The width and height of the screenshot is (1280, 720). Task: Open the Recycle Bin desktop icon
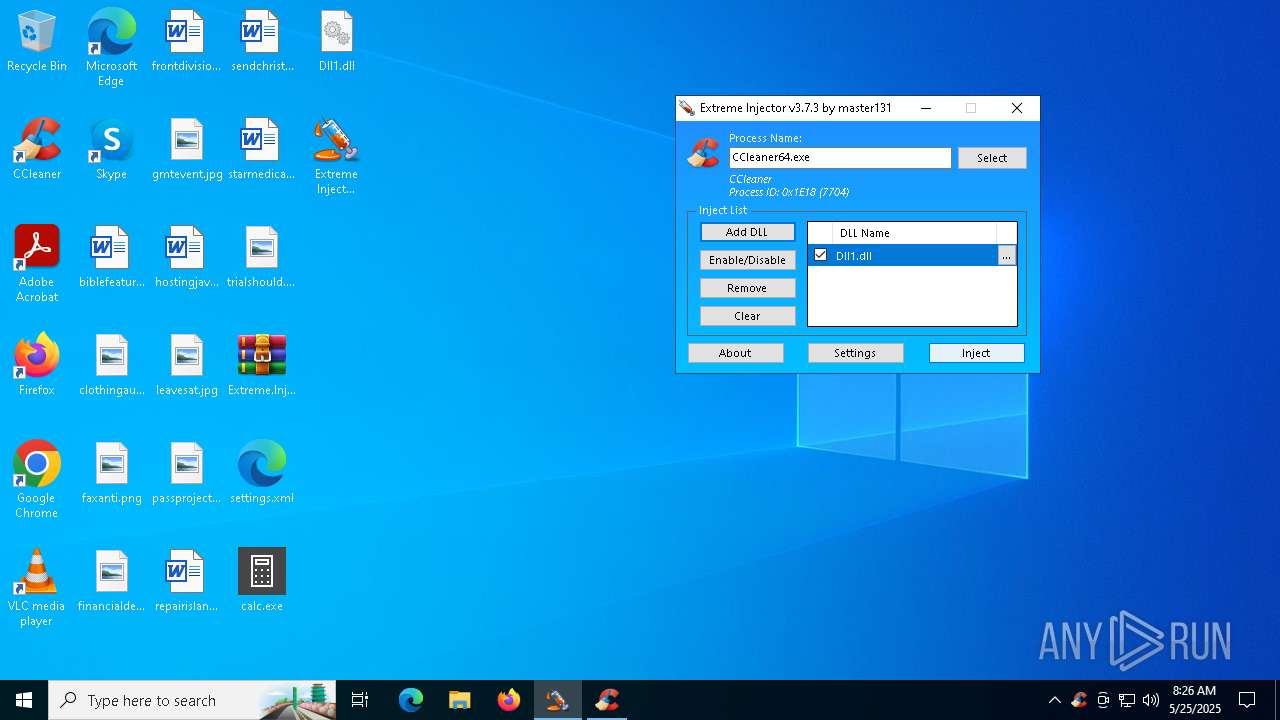37,42
